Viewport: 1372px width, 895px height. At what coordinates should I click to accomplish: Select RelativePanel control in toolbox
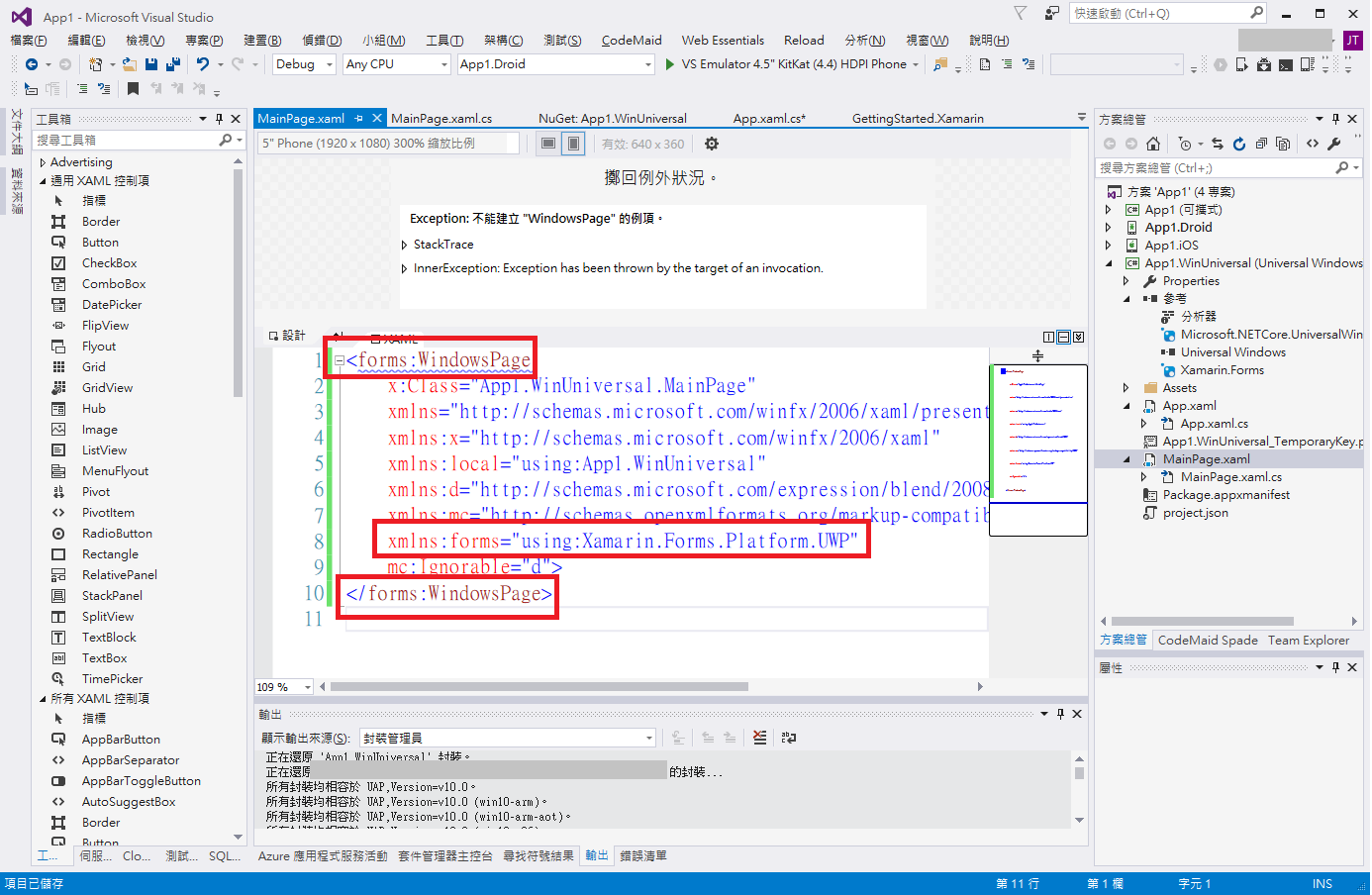[119, 575]
